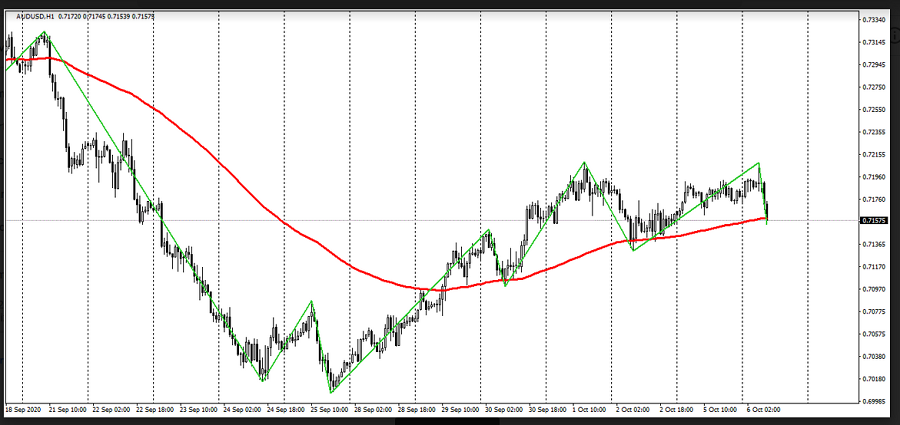Screen dimensions: 900x425
Task: Click the 1 Oct 10:00 time label
Action: click(591, 410)
